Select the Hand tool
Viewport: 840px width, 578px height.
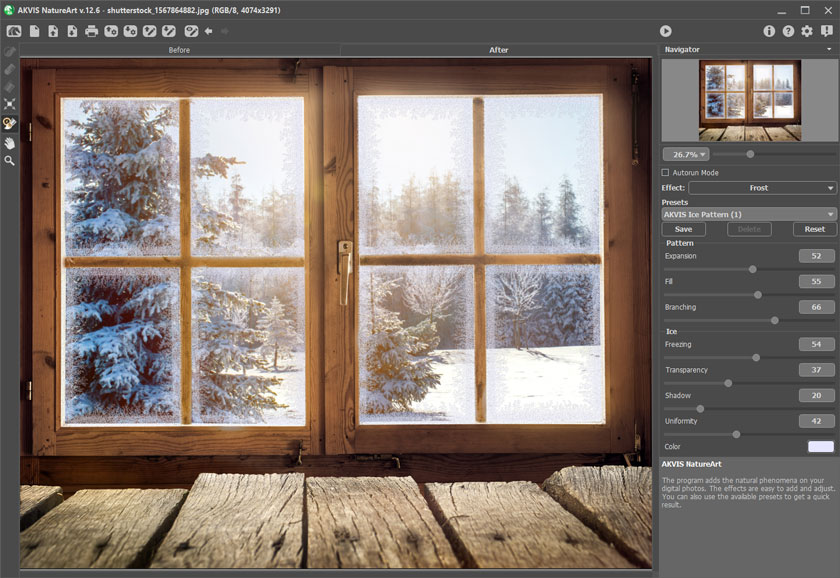click(x=10, y=143)
